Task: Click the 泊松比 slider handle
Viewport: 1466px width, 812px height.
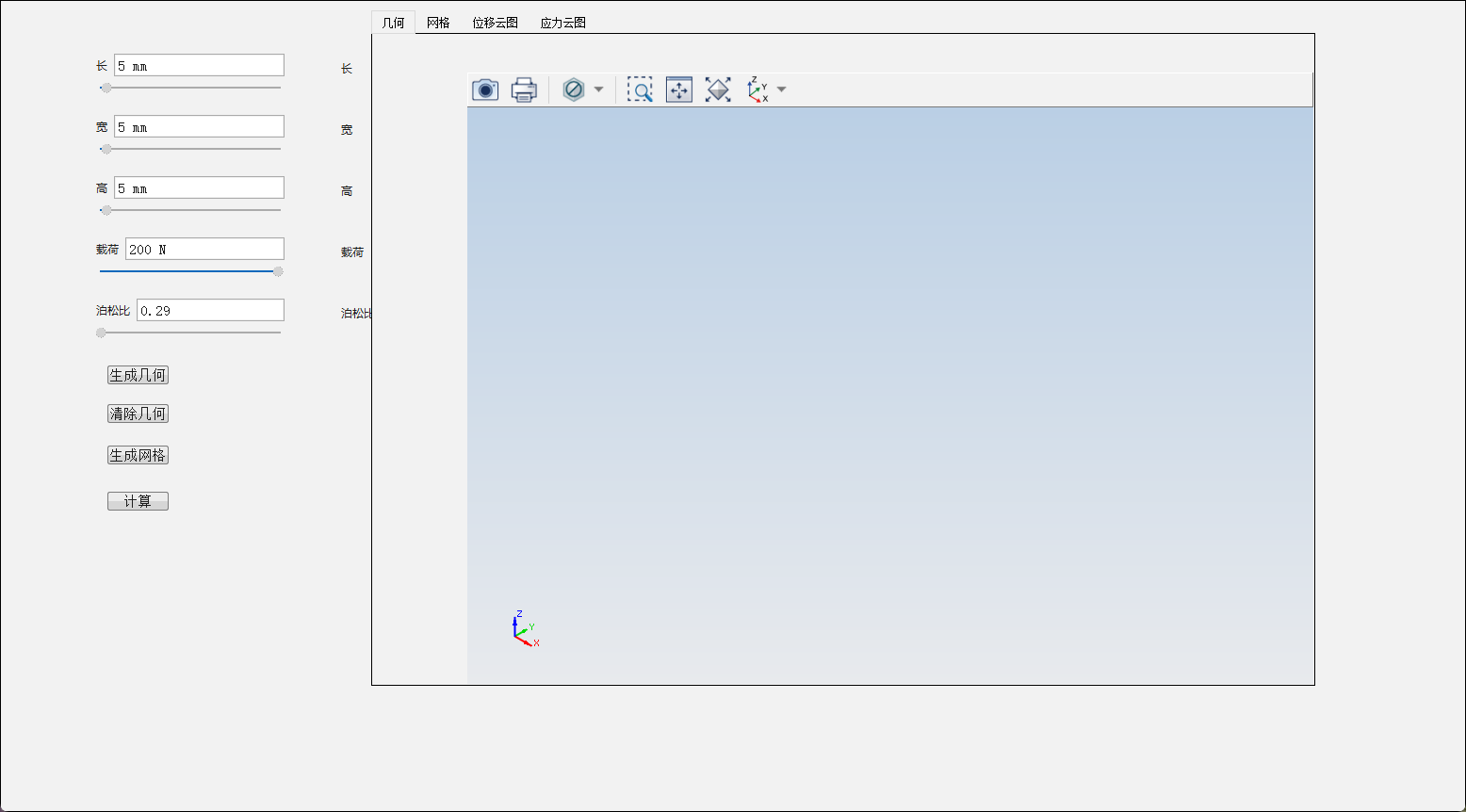Action: click(101, 333)
